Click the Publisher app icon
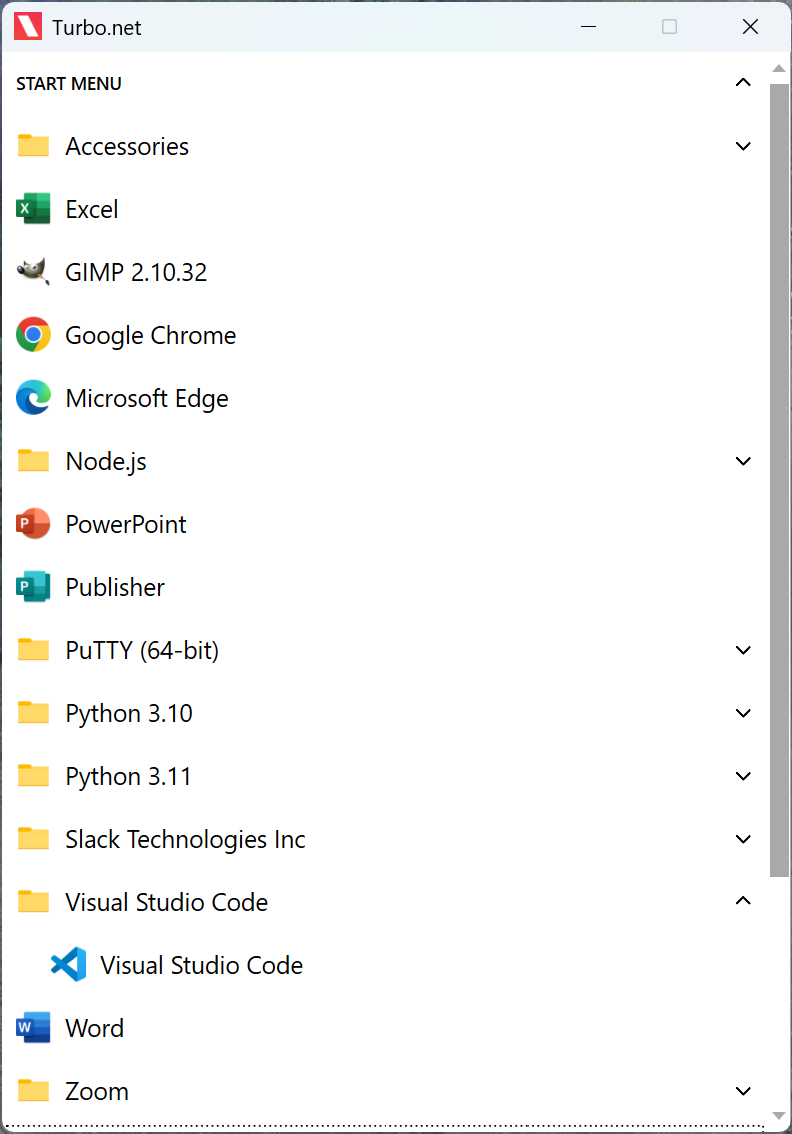The height and width of the screenshot is (1134, 792). 33,587
